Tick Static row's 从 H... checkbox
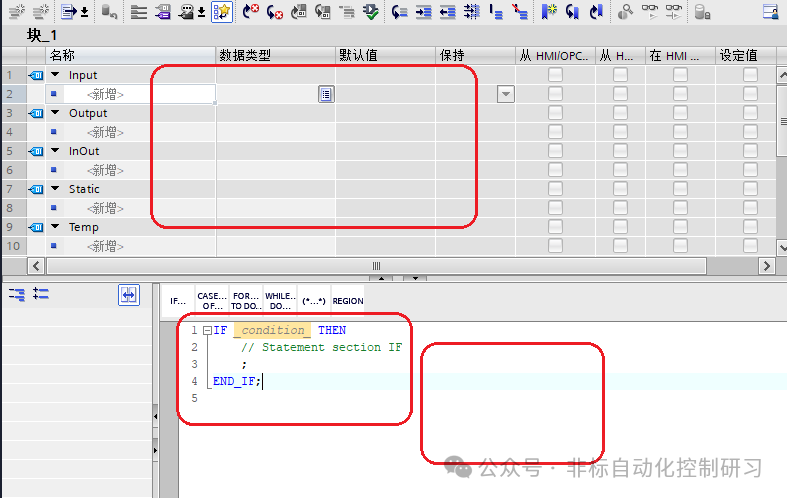Image resolution: width=787 pixels, height=498 pixels. 620,189
